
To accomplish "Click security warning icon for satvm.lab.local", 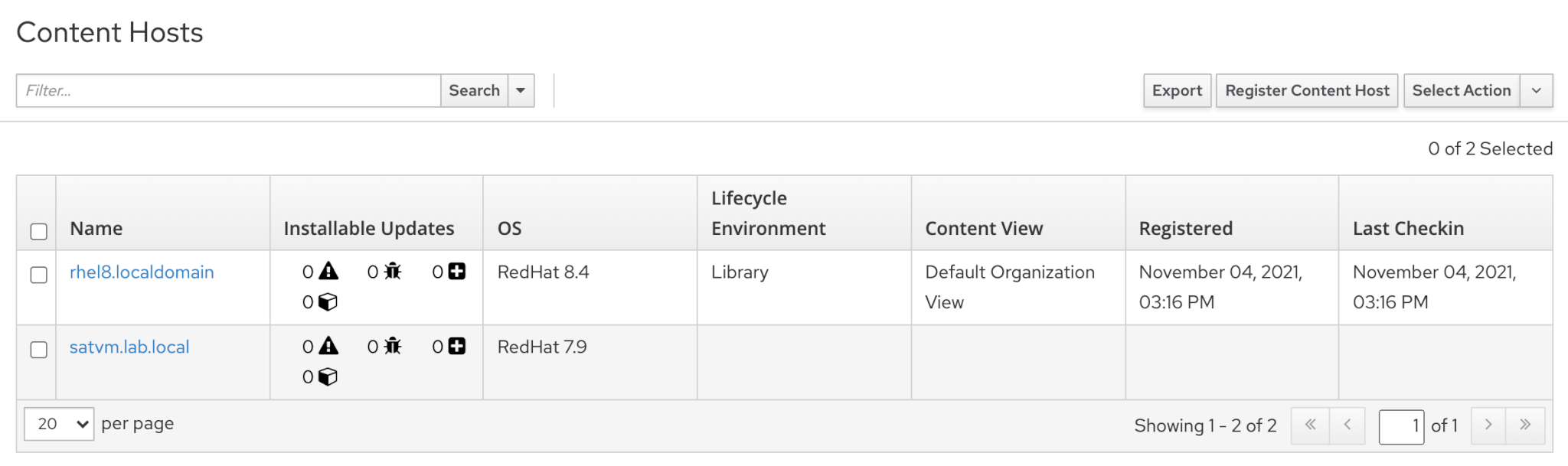I will coord(328,347).
